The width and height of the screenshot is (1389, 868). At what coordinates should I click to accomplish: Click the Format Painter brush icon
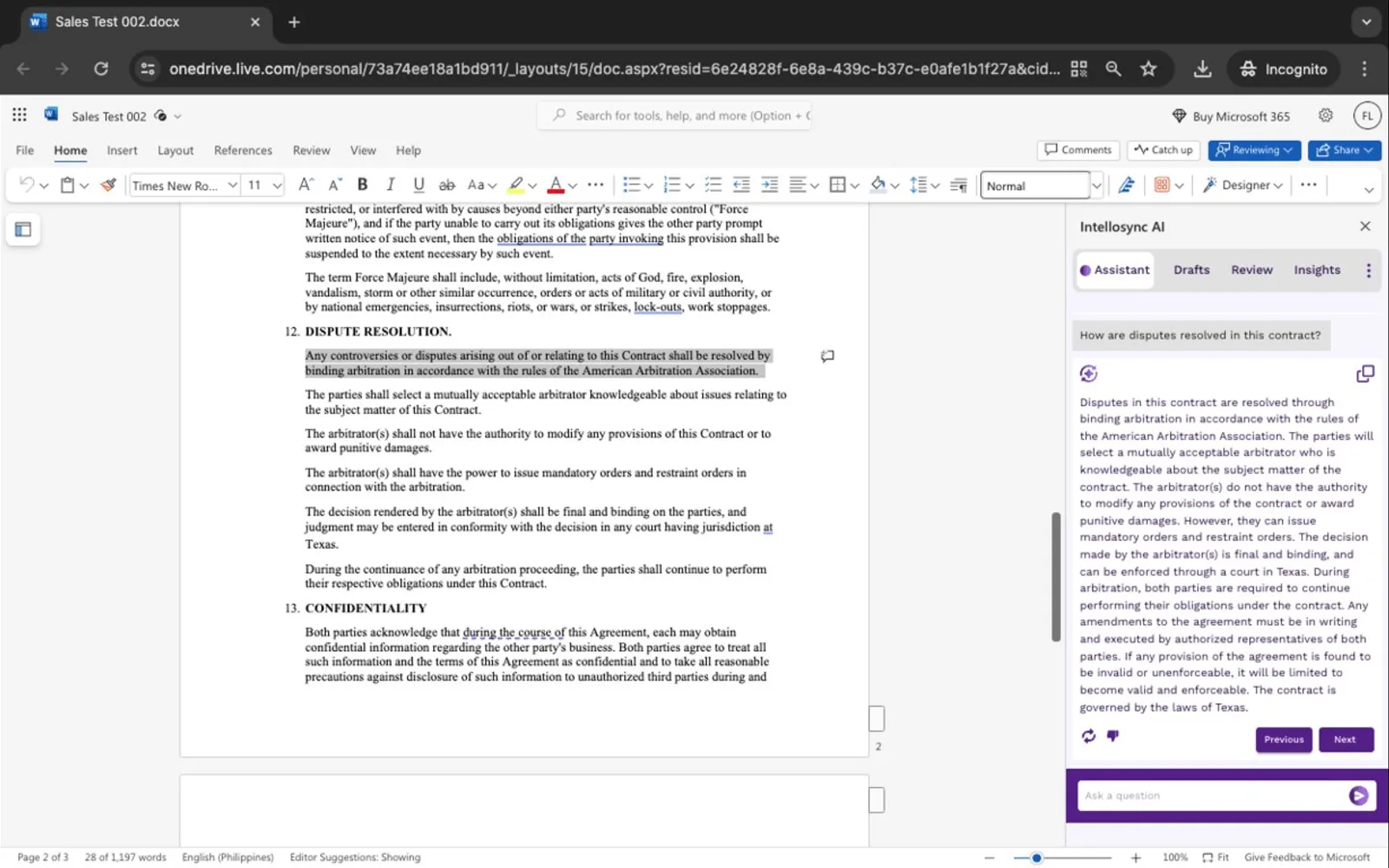(109, 185)
